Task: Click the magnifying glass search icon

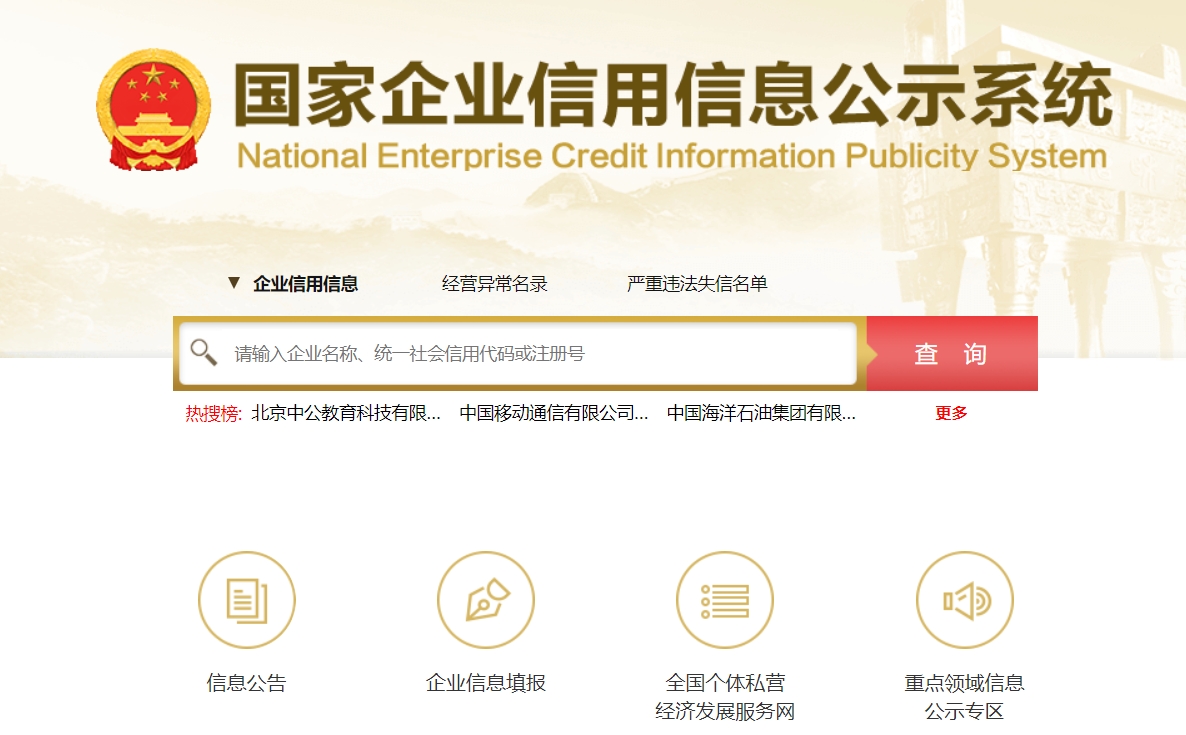Action: 204,353
